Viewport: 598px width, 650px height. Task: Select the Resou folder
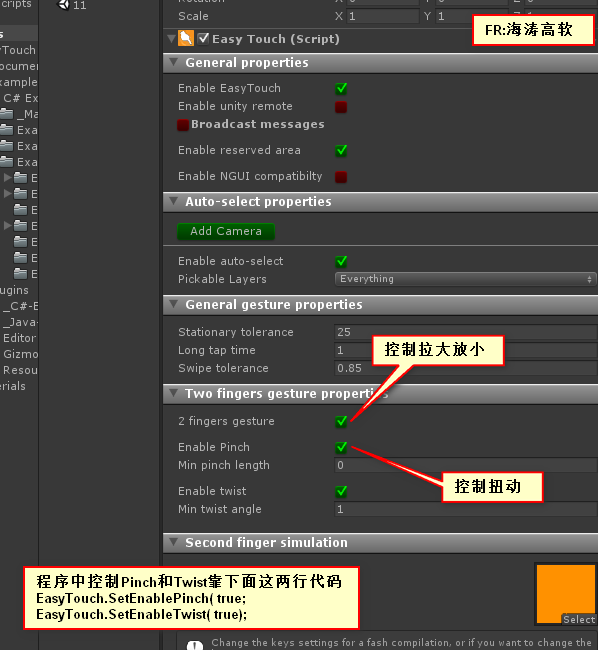coord(19,370)
